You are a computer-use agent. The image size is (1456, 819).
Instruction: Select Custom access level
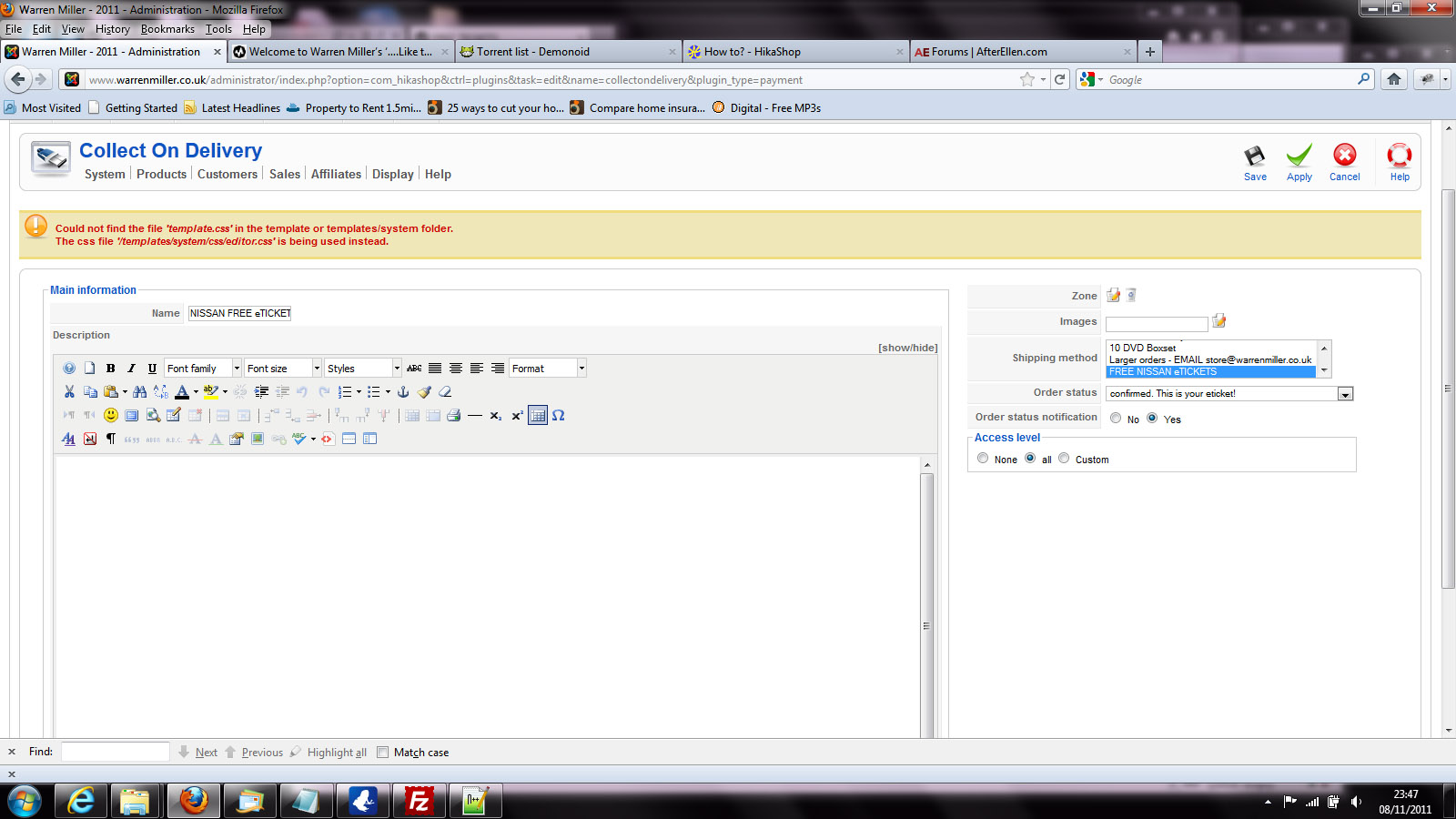1064,459
